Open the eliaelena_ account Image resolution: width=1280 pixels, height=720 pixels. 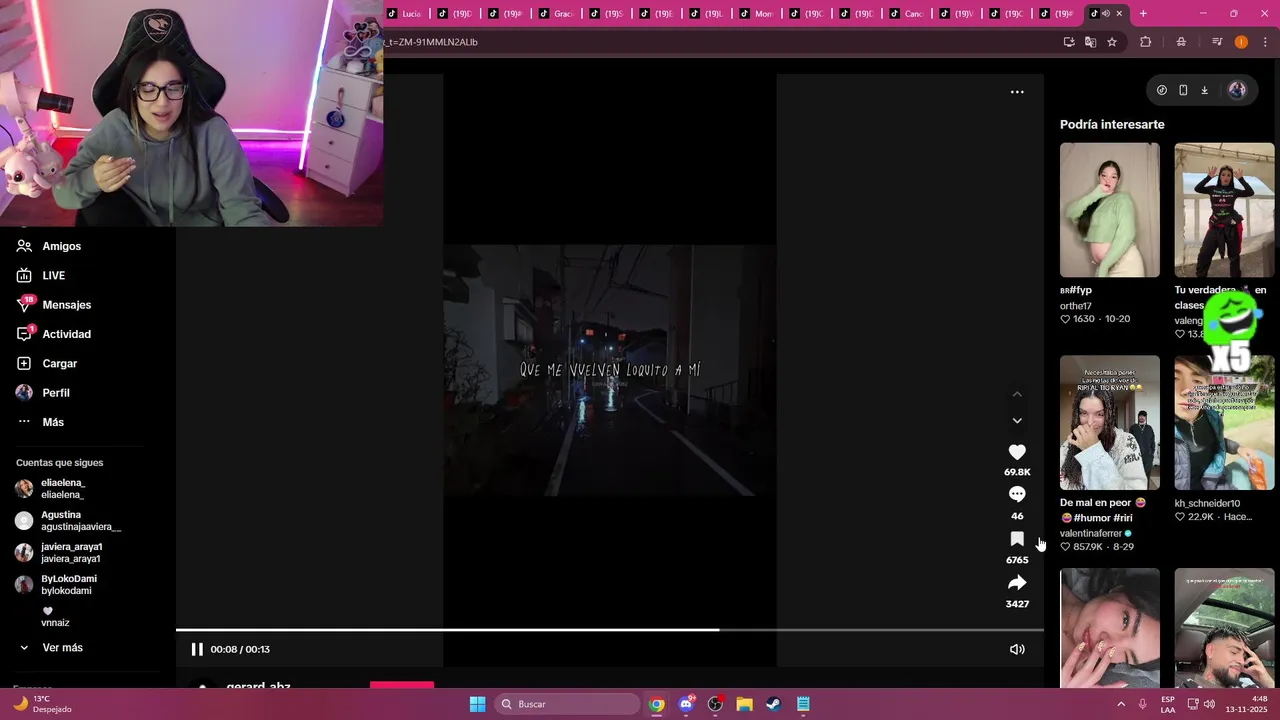62,489
